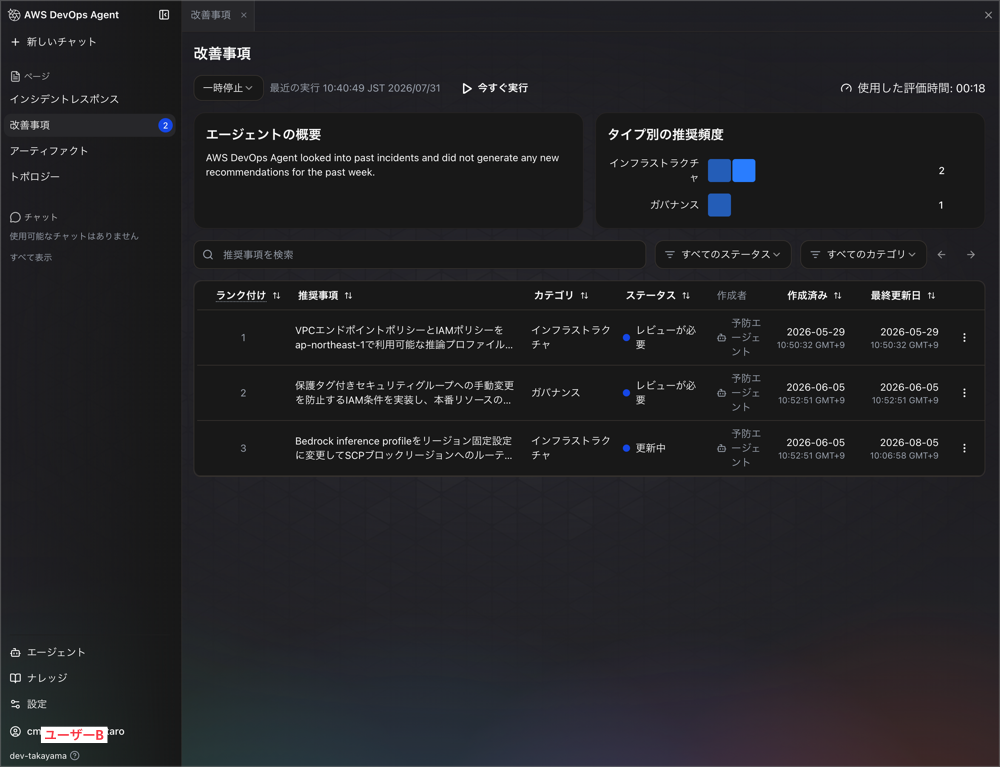Open actions menu for Bedrock inference profile row

pos(964,448)
